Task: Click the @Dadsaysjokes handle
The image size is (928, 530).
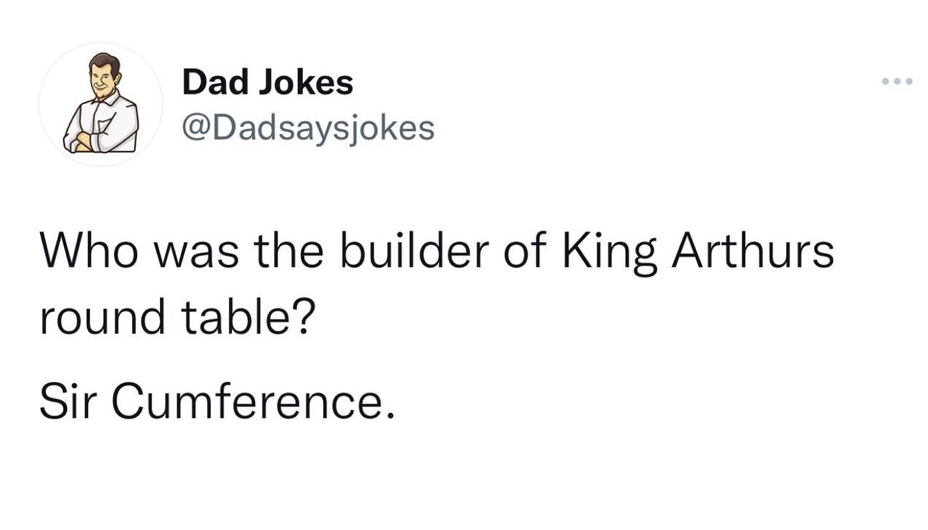Action: click(x=308, y=128)
